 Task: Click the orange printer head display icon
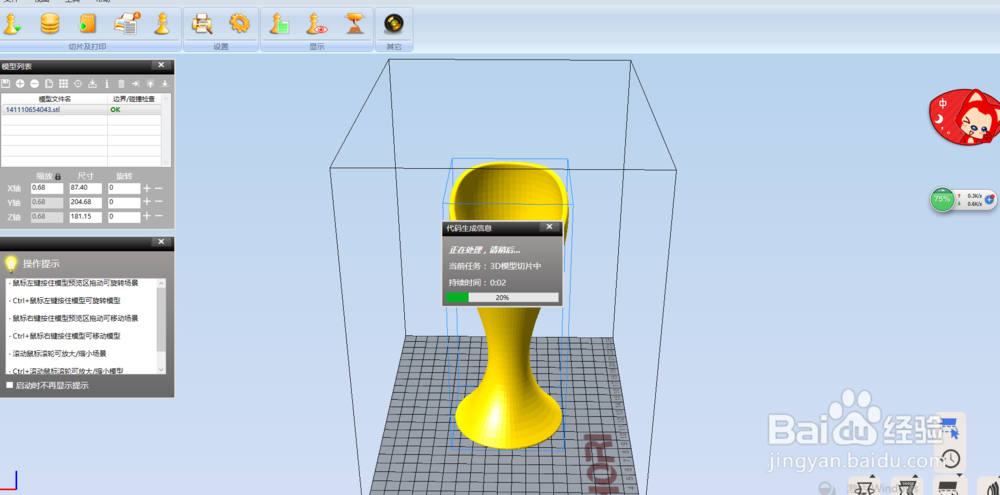coord(354,24)
